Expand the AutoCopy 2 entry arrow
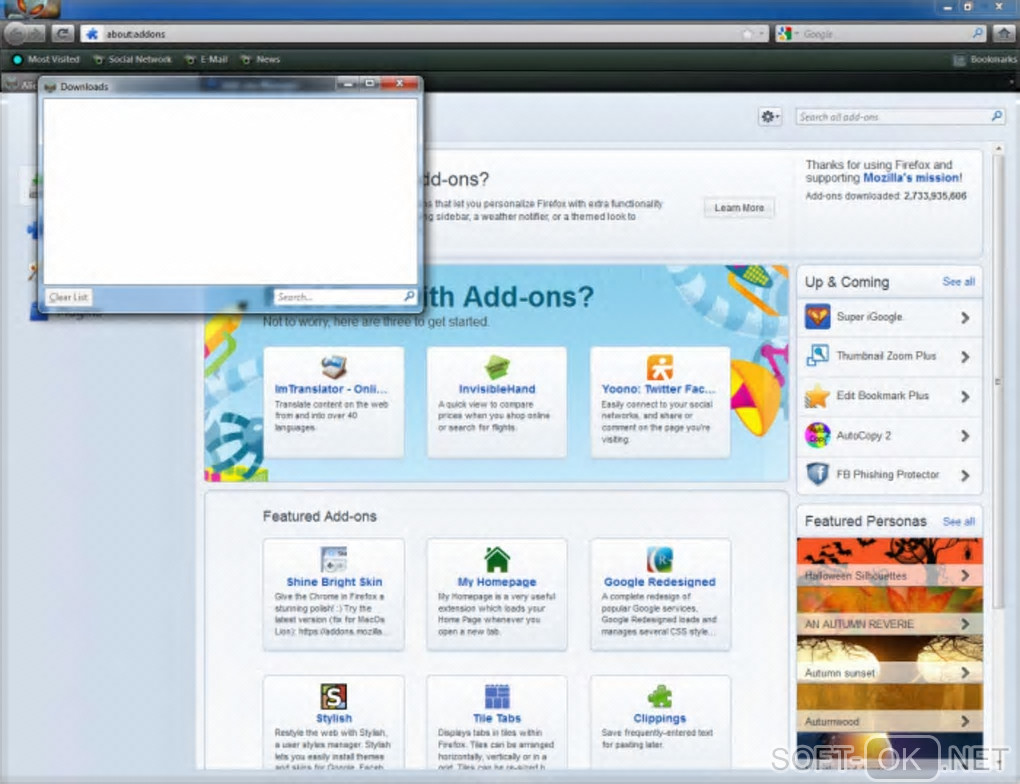This screenshot has width=1020, height=784. point(965,436)
